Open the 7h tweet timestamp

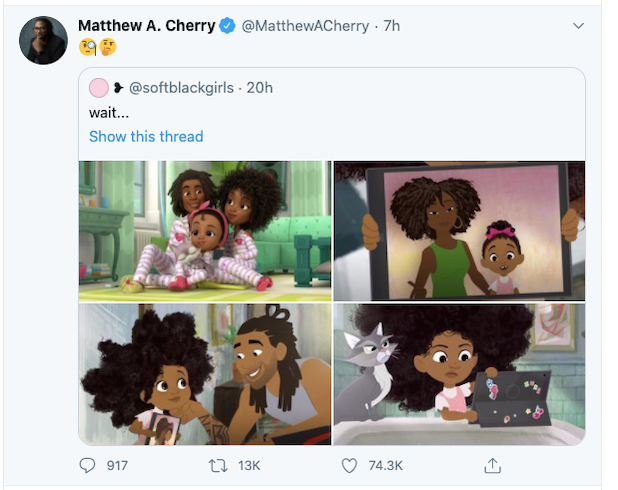pos(386,26)
